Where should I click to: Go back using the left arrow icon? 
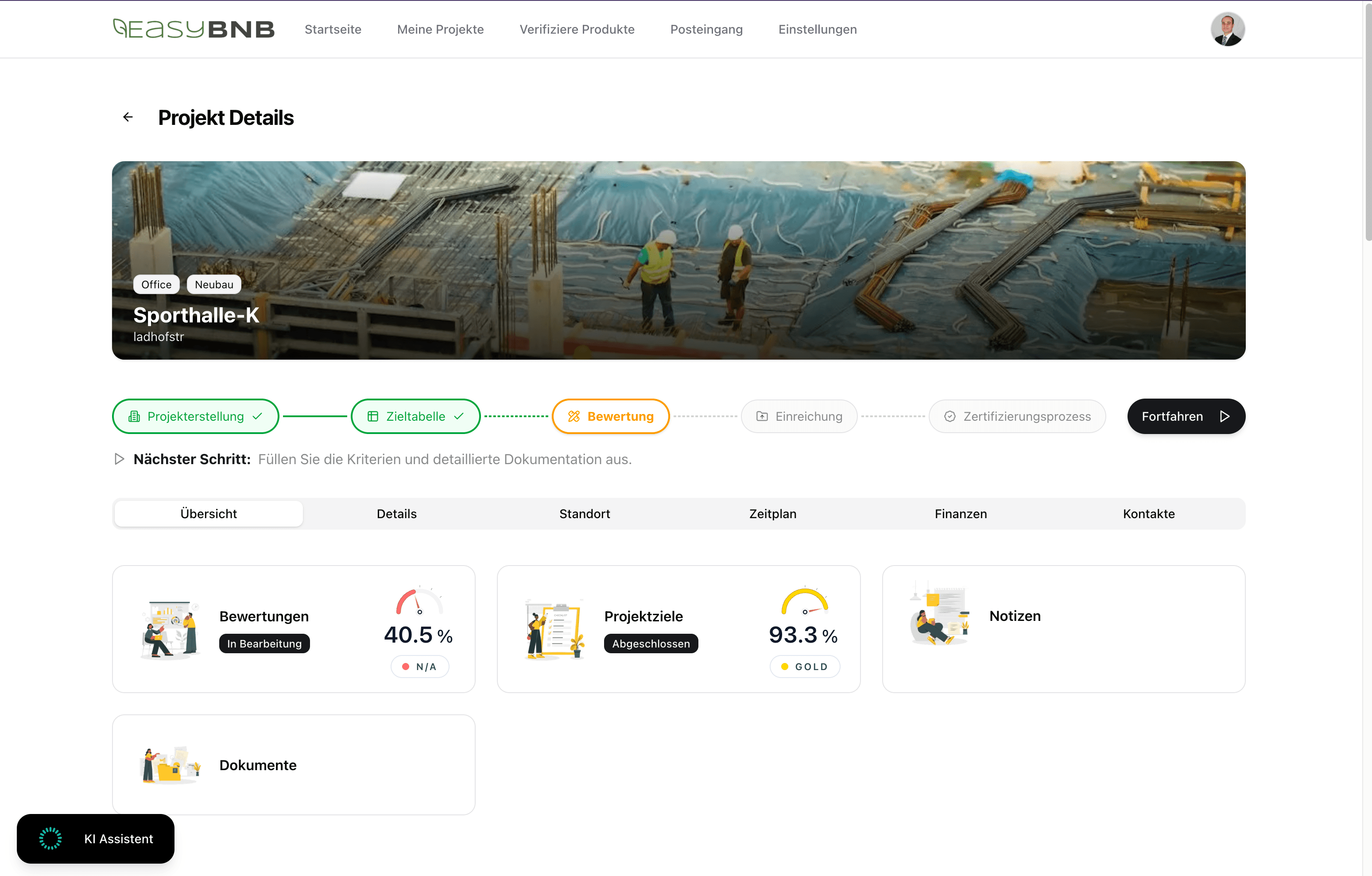coord(128,117)
